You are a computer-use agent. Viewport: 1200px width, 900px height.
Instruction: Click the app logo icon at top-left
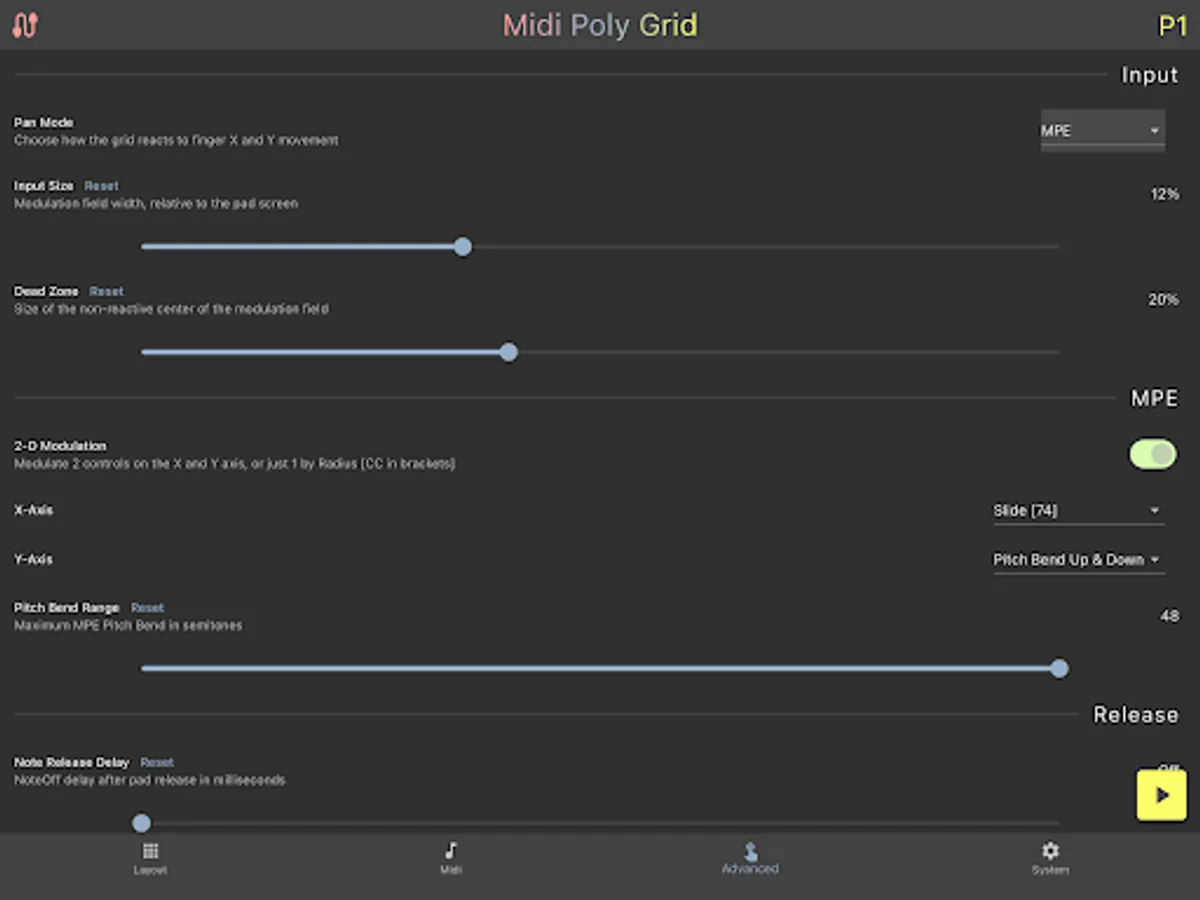click(25, 25)
